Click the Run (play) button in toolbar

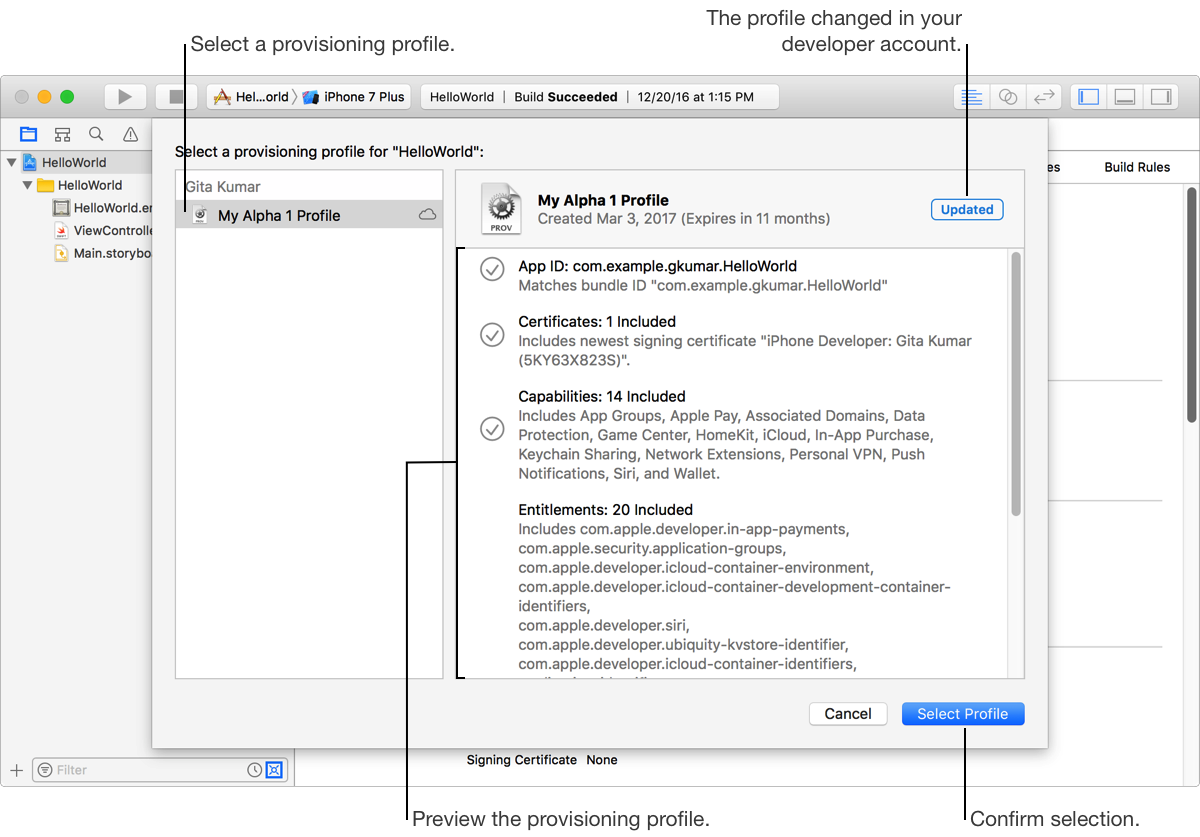pos(125,97)
